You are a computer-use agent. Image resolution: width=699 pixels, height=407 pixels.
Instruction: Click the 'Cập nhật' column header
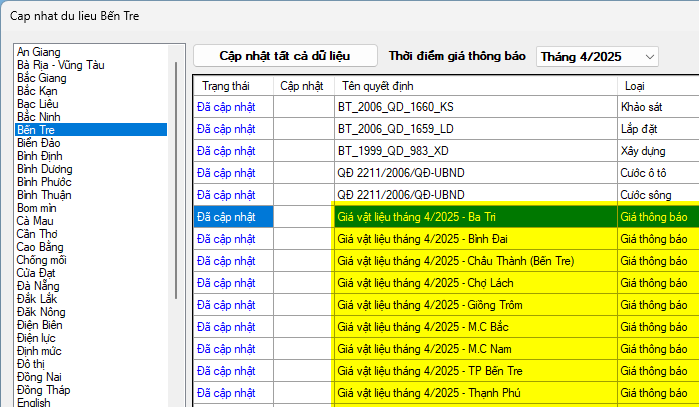[304, 86]
